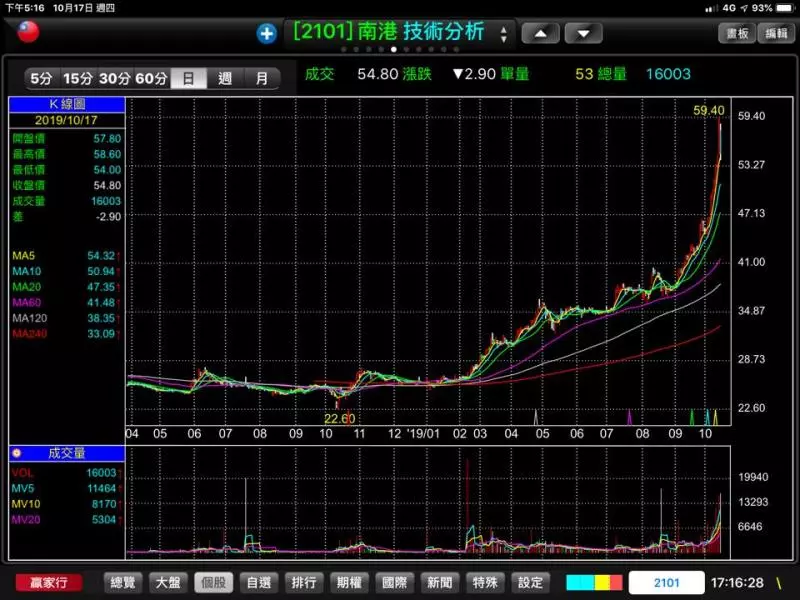Image resolution: width=800 pixels, height=600 pixels.
Task: Tap the 編輯 edit button
Action: click(x=777, y=34)
